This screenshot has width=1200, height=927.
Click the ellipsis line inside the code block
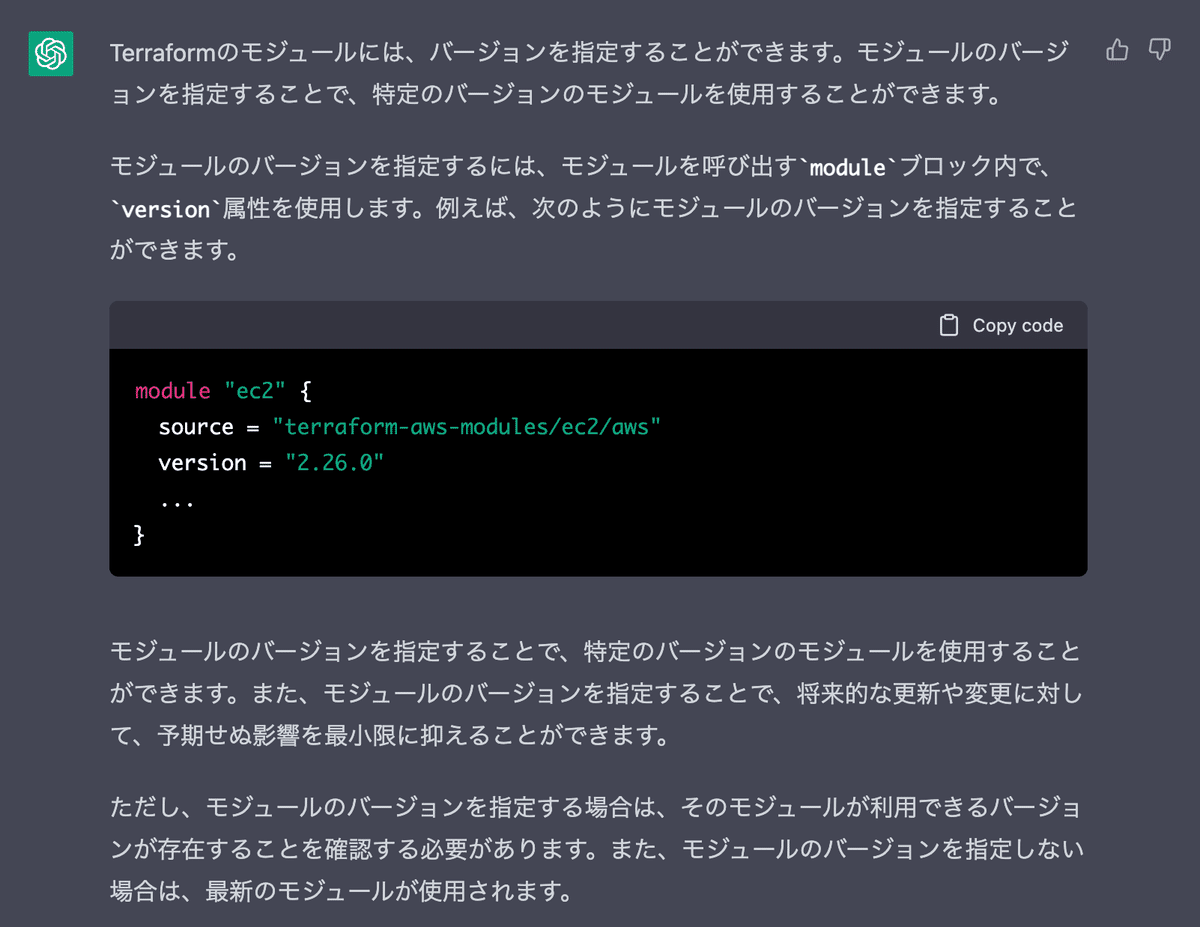point(176,499)
